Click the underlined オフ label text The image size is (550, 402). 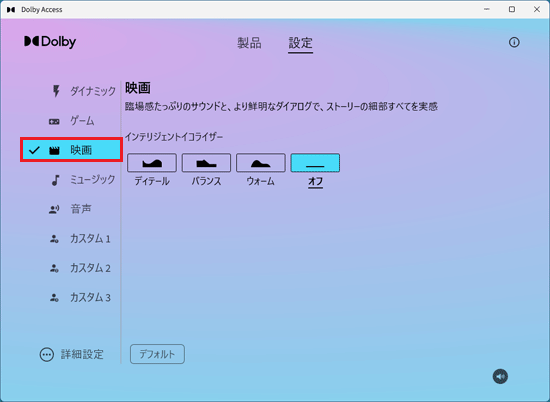(x=315, y=182)
